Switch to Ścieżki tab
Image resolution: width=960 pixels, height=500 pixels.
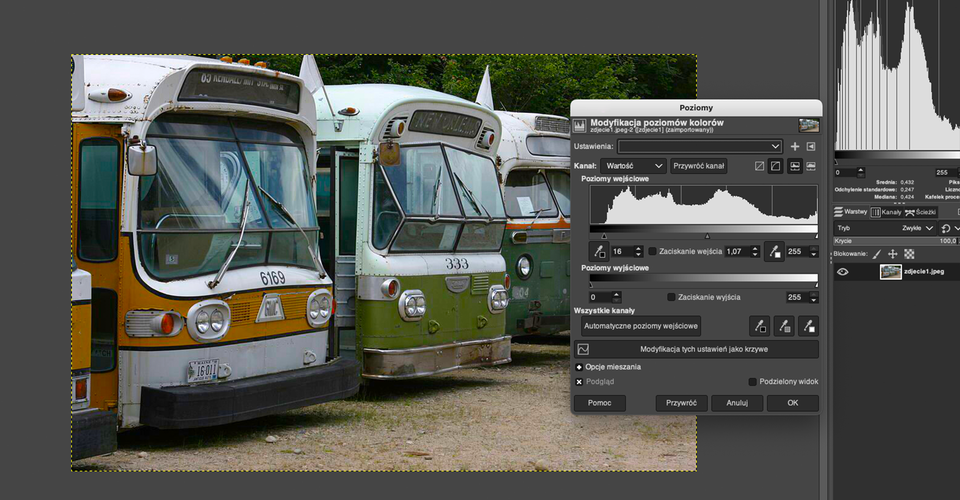(x=921, y=212)
